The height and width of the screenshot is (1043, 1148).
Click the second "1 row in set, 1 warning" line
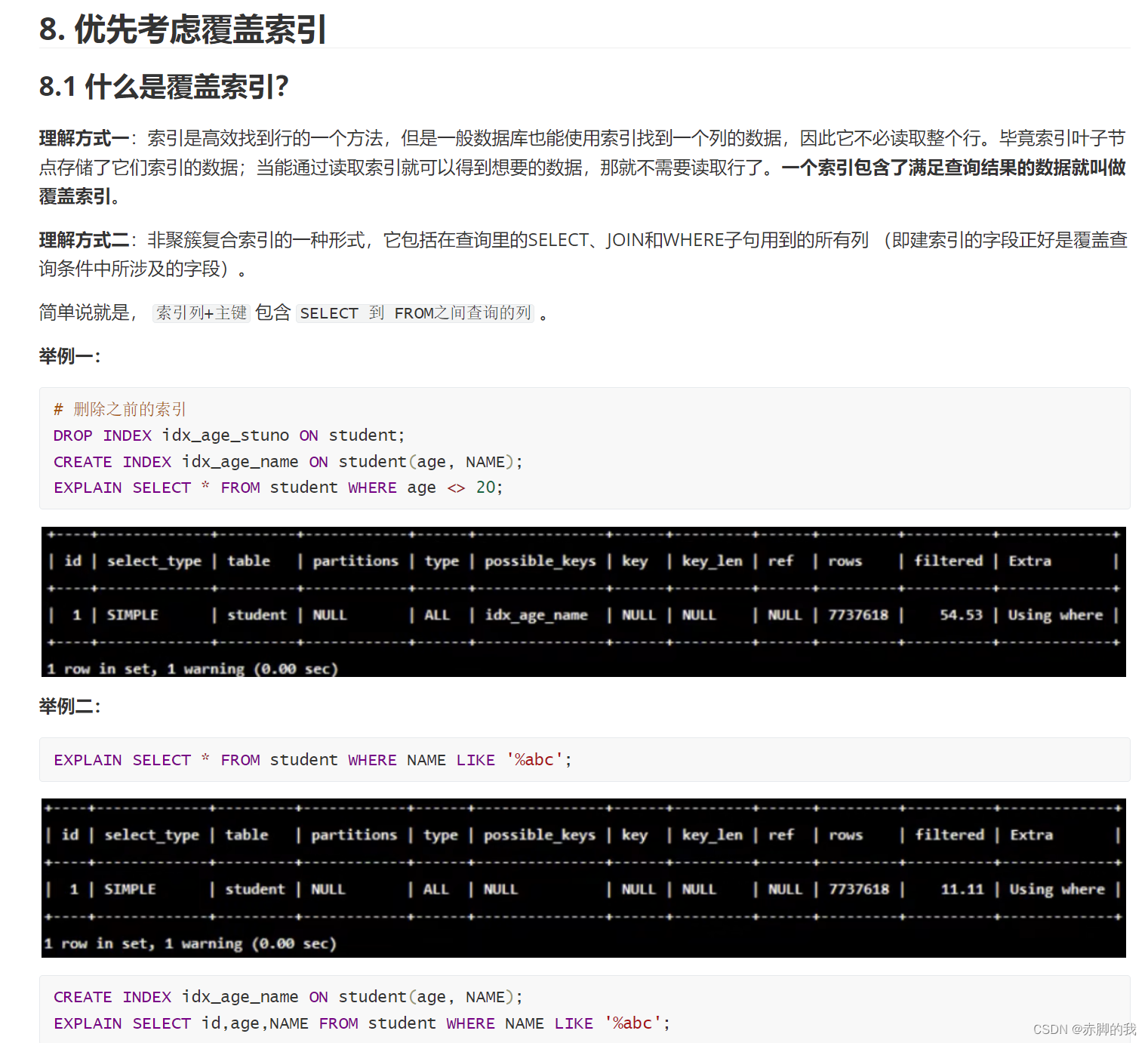tap(190, 943)
